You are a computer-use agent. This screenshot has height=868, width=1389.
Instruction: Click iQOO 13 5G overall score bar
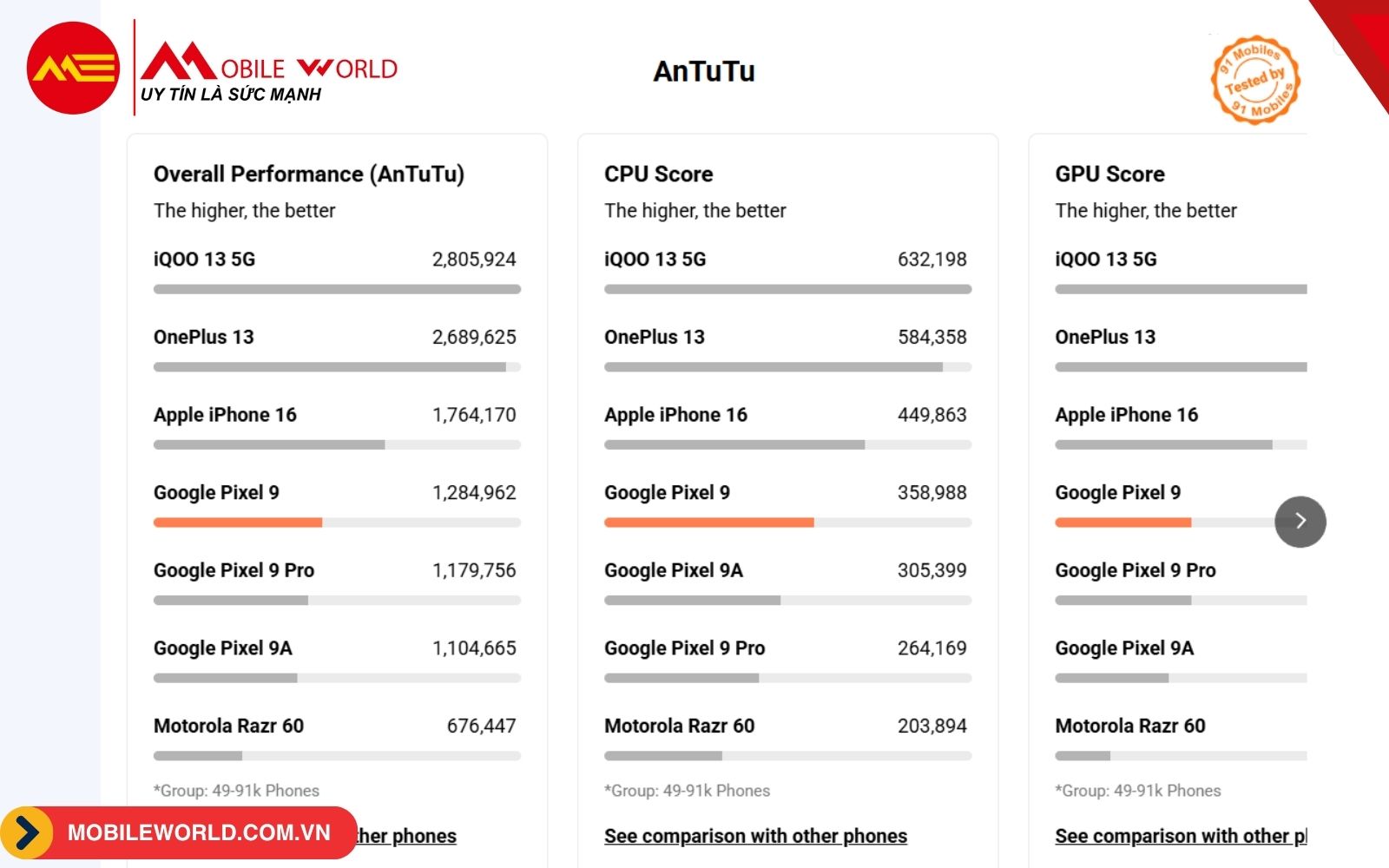[337, 289]
